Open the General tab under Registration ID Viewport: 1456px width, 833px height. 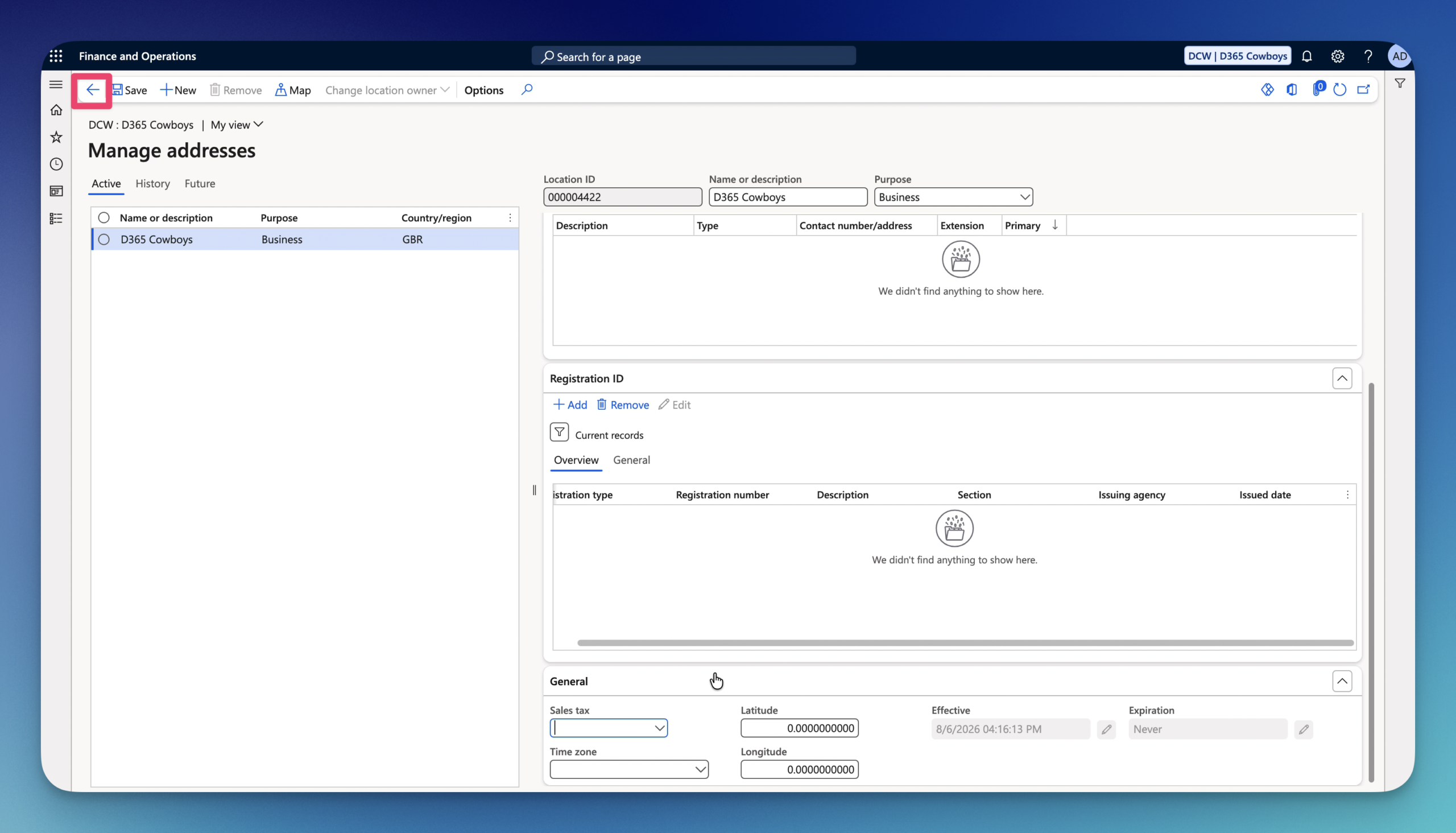pyautogui.click(x=631, y=460)
